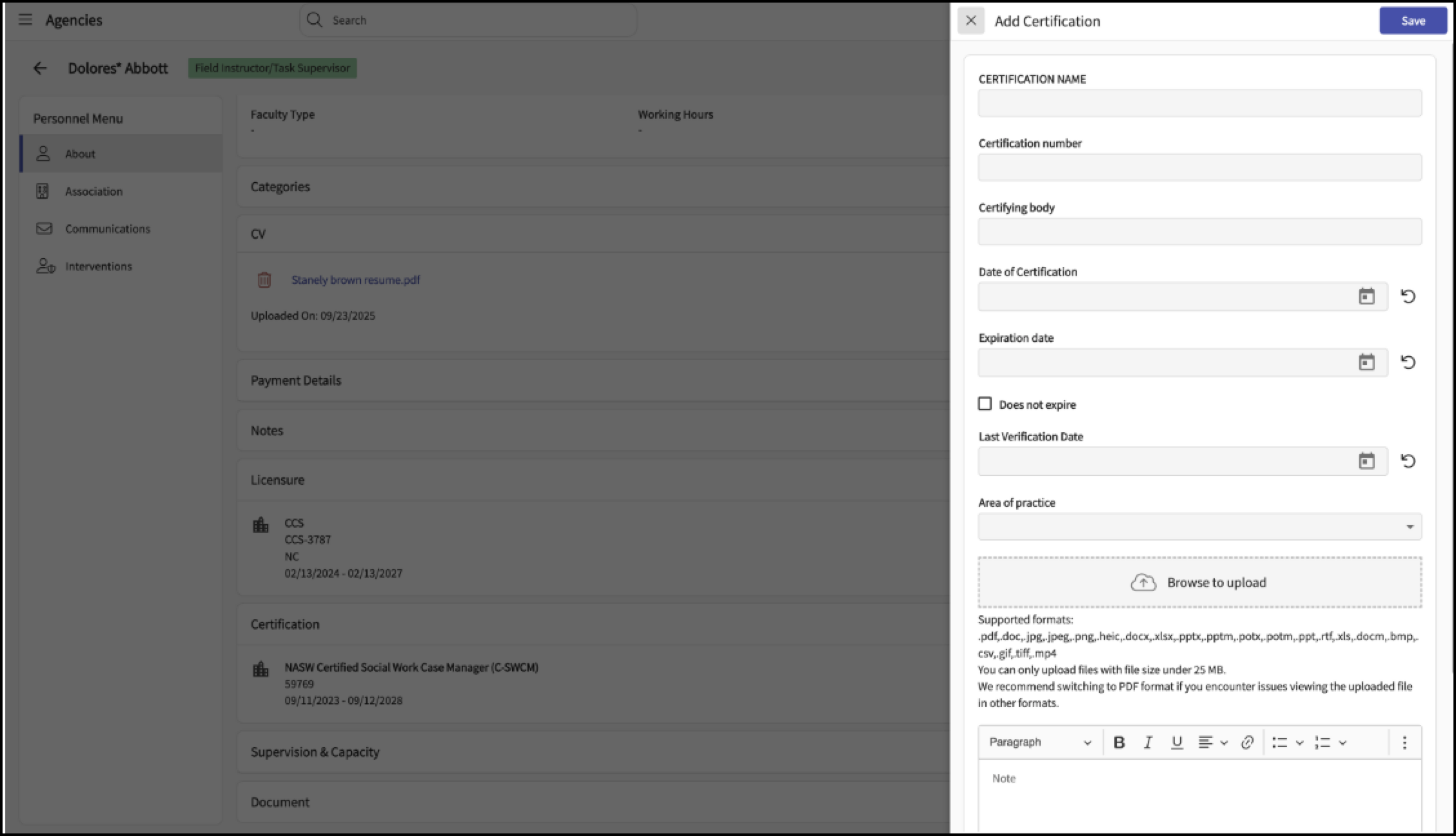Image resolution: width=1456 pixels, height=836 pixels.
Task: Open the text alignment options
Action: click(x=1212, y=742)
